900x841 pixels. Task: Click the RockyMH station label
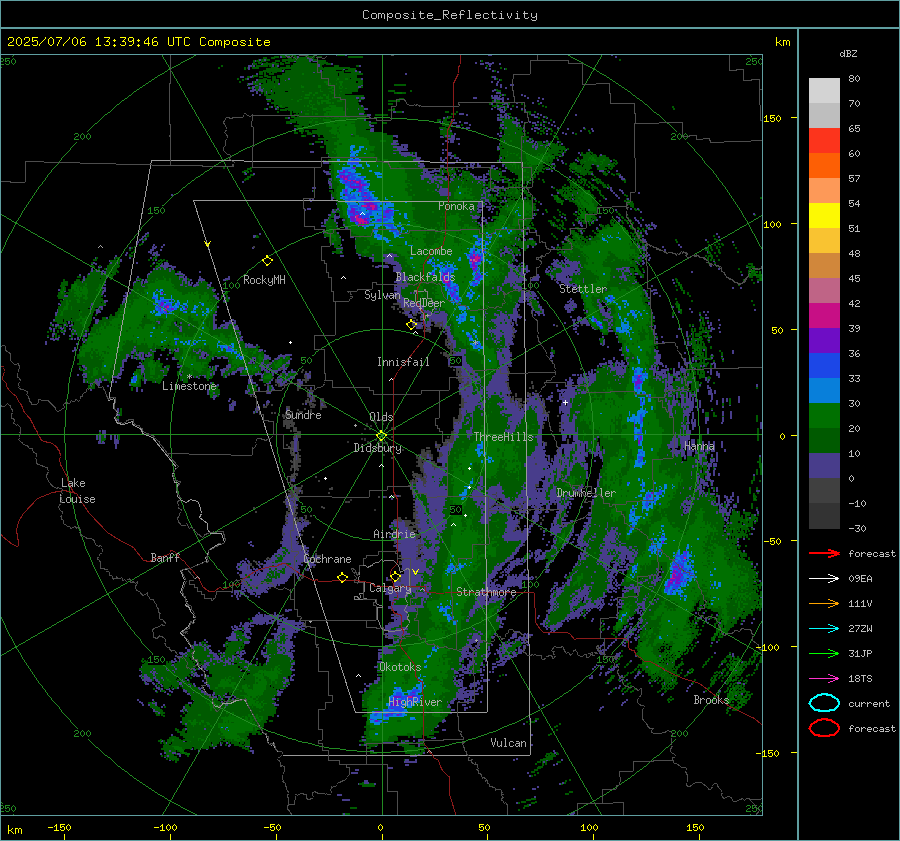click(x=264, y=280)
